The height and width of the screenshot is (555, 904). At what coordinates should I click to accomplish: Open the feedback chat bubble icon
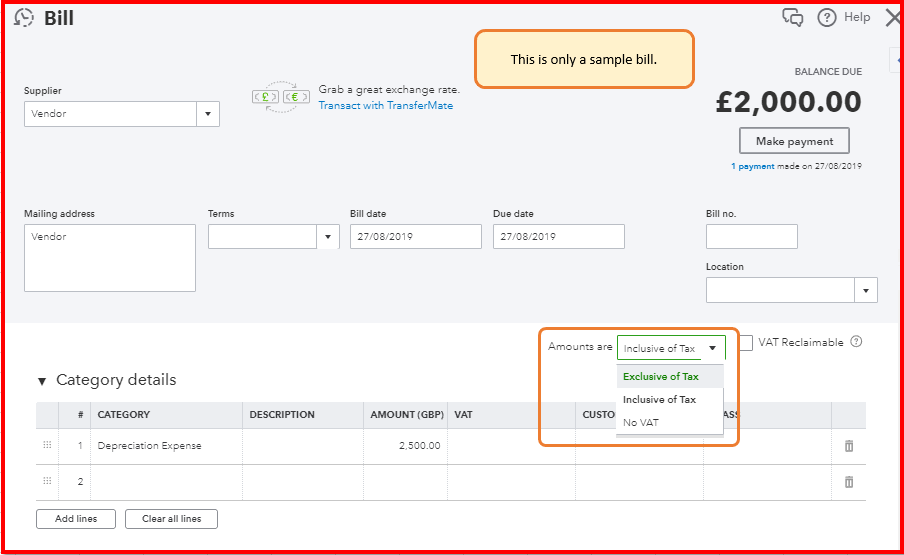(792, 18)
